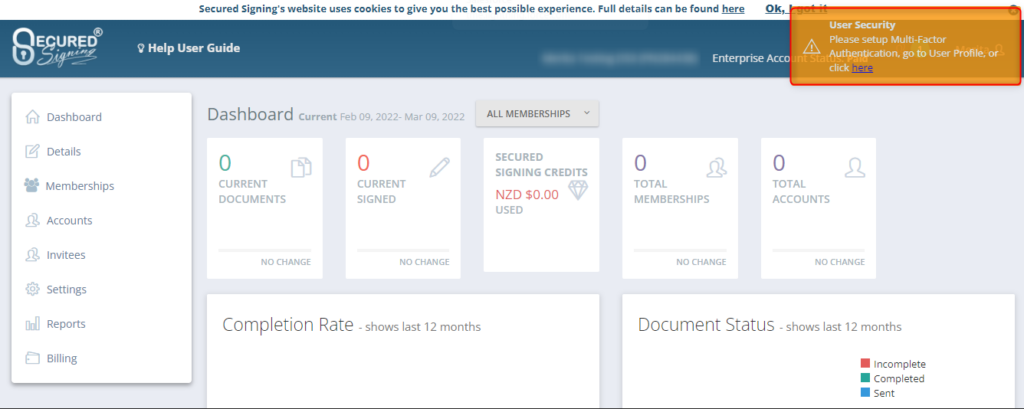Click the Dashboard date range text
Screen dimensions: 1024x409
click(402, 117)
